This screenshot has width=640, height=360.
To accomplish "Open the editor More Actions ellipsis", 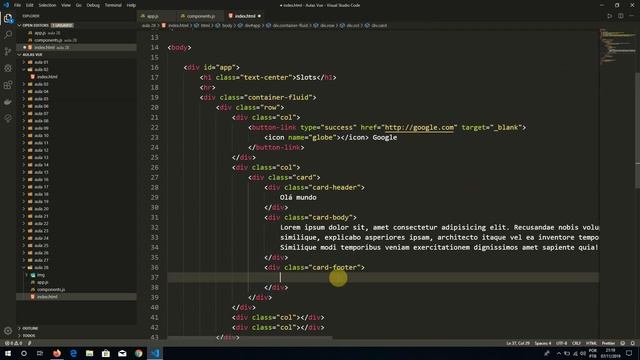I will 631,16.
